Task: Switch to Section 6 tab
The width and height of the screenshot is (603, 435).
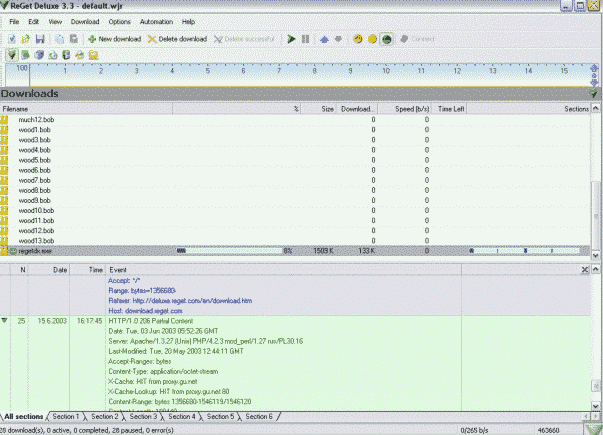Action: click(259, 417)
